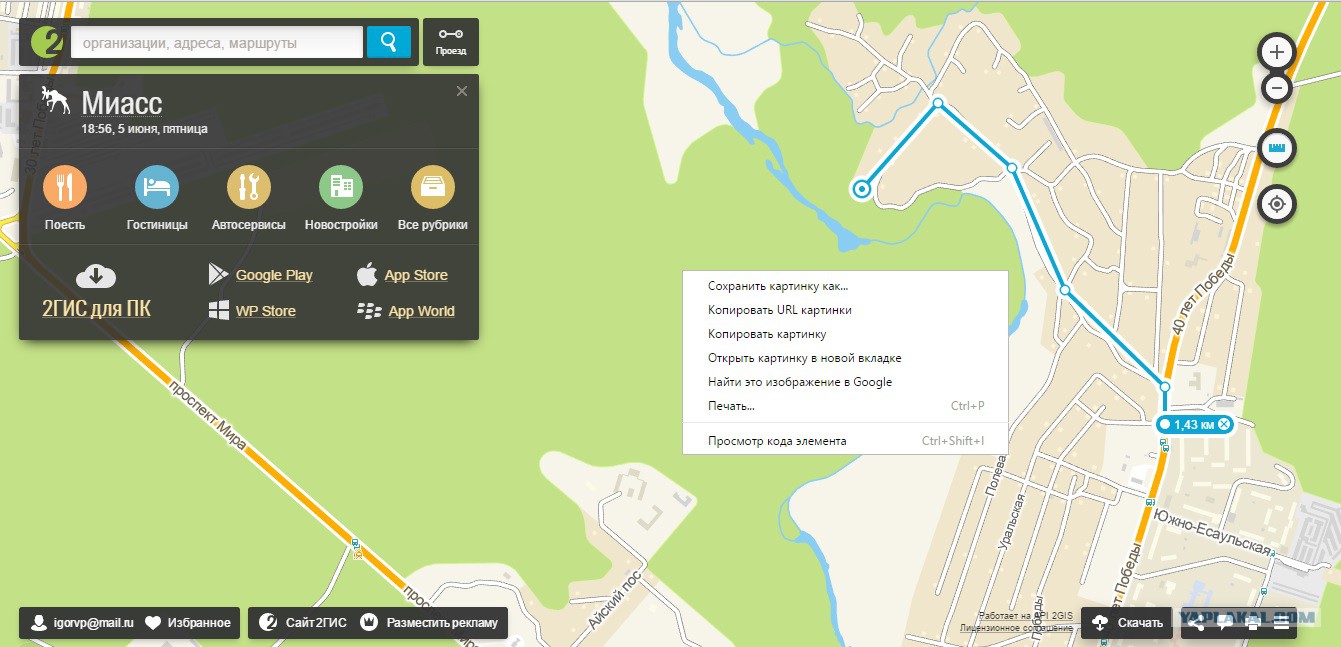Click the Apple logo icon
The width and height of the screenshot is (1341, 647).
point(367,274)
